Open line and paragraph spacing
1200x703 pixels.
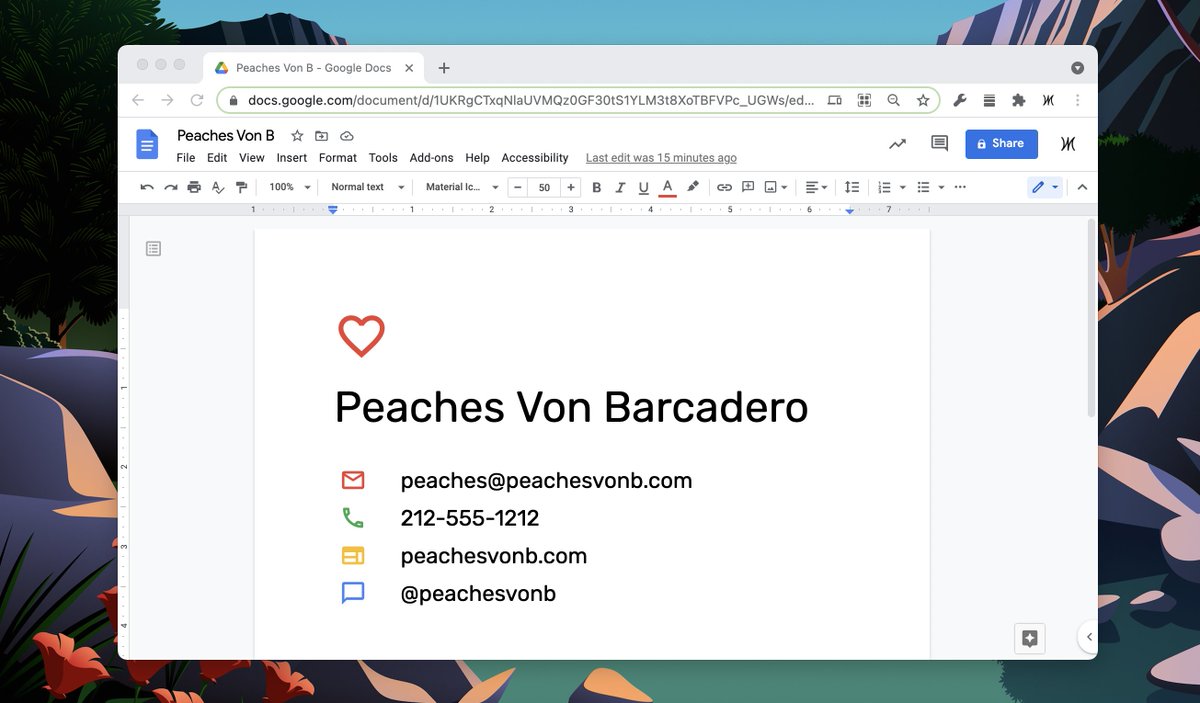(x=852, y=187)
